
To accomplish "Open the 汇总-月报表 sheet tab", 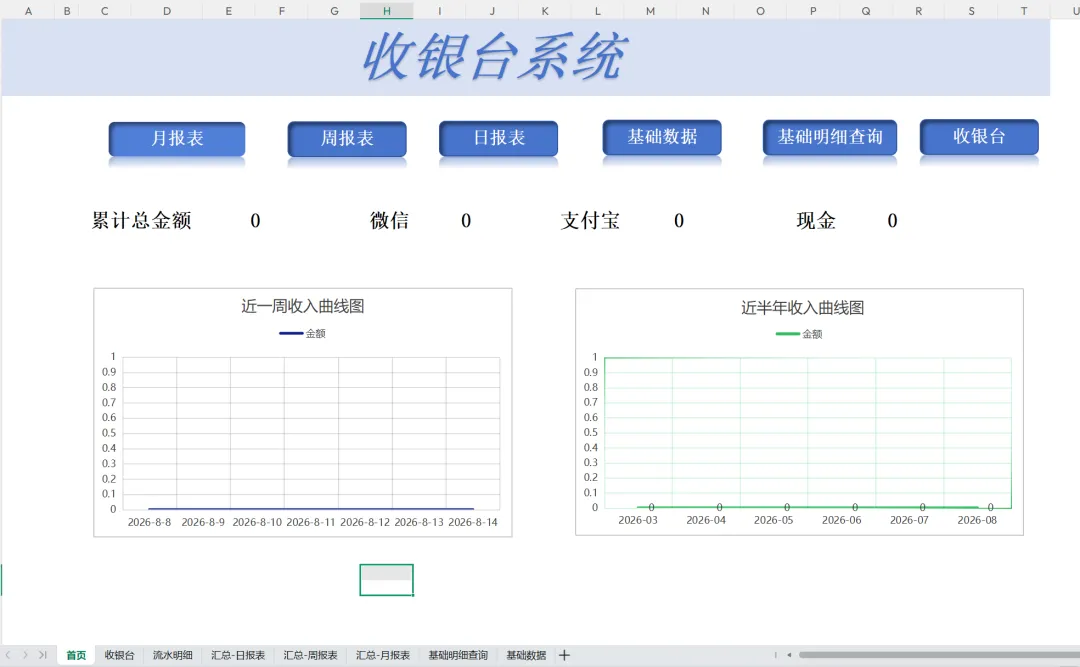I will coord(382,655).
